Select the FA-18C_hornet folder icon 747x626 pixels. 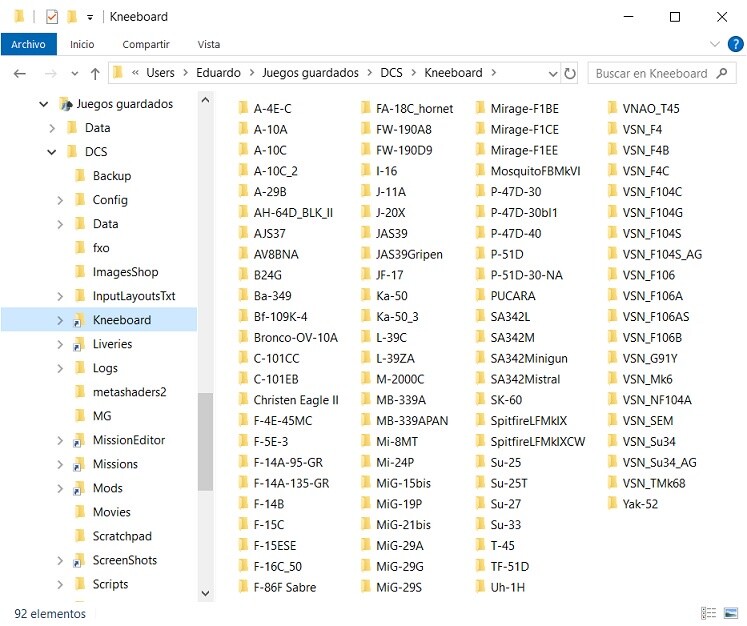pyautogui.click(x=366, y=108)
